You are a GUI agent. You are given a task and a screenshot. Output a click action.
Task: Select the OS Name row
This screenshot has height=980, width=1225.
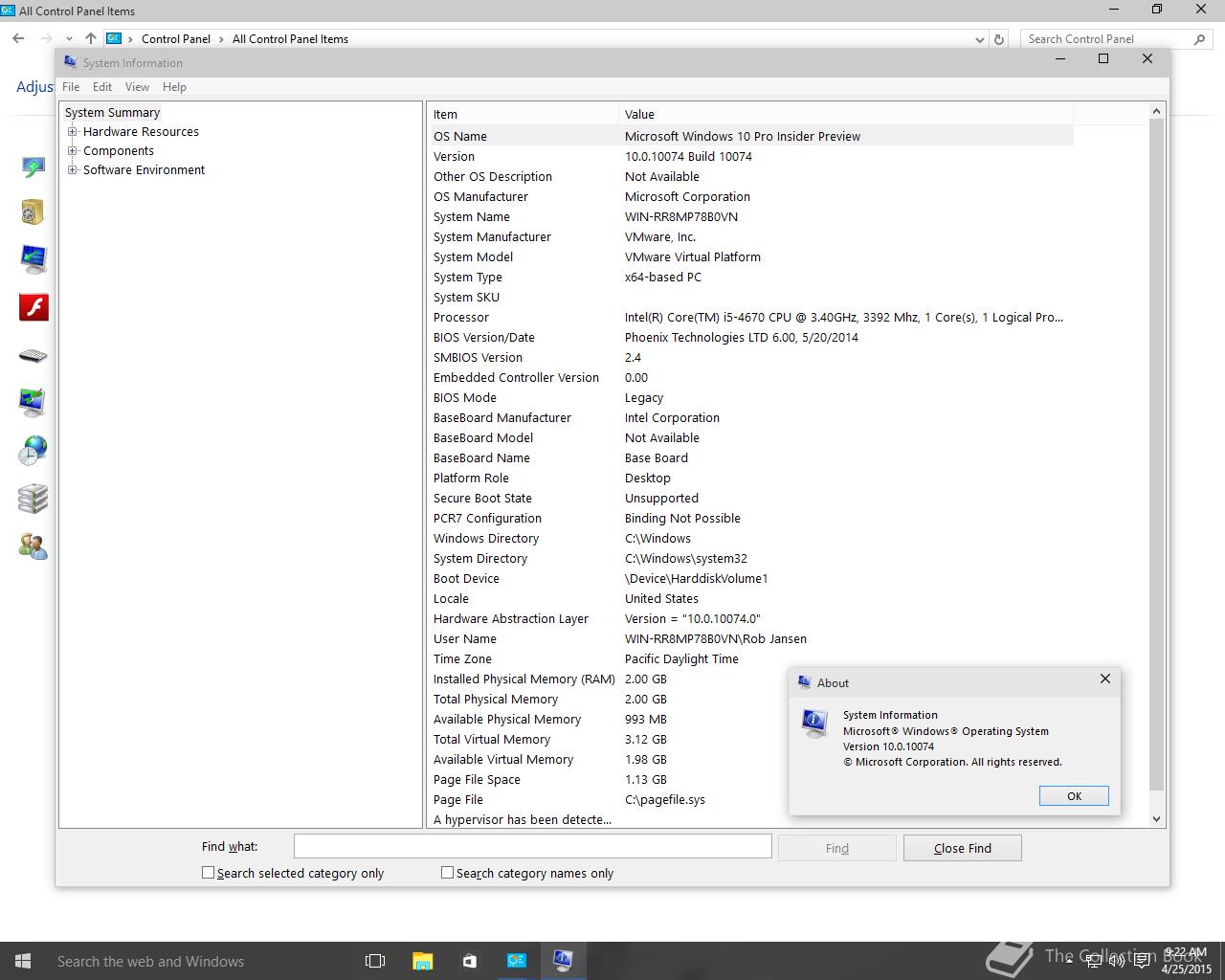pyautogui.click(x=751, y=137)
